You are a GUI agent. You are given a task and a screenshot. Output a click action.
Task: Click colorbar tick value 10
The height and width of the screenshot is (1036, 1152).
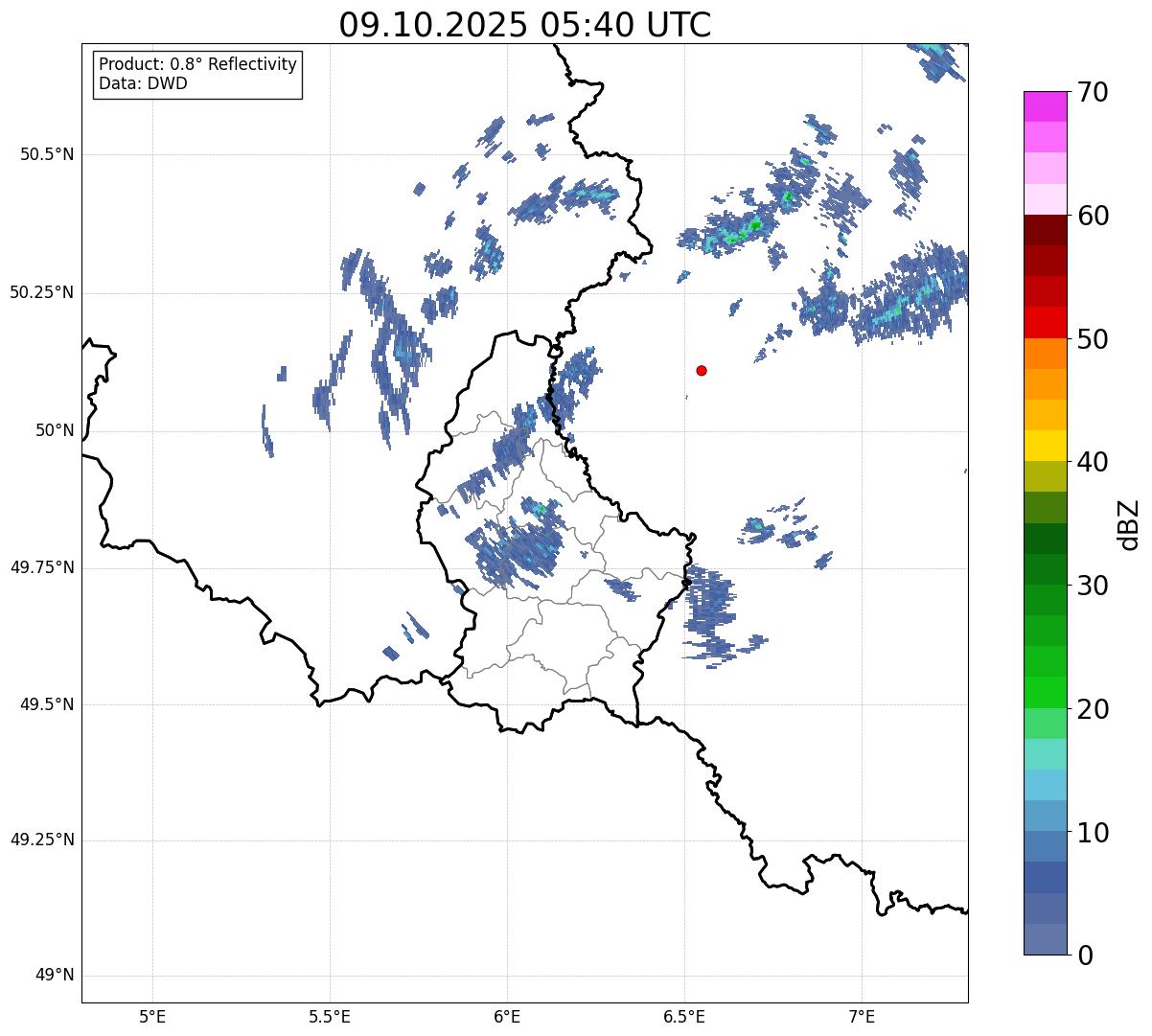click(1093, 832)
